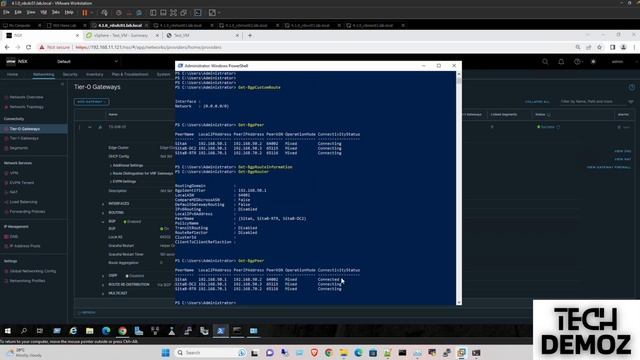Image resolution: width=640 pixels, height=360 pixels.
Task: Select Forwarding Policies in the sidebar
Action: click(x=27, y=212)
